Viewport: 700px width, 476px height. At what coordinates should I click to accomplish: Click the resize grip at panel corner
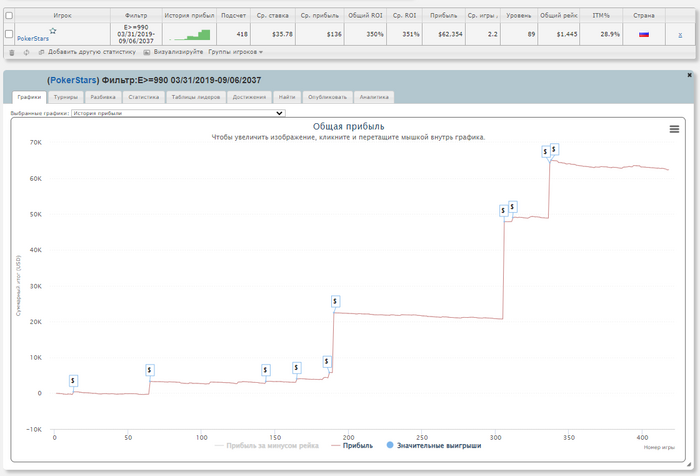(x=689, y=464)
